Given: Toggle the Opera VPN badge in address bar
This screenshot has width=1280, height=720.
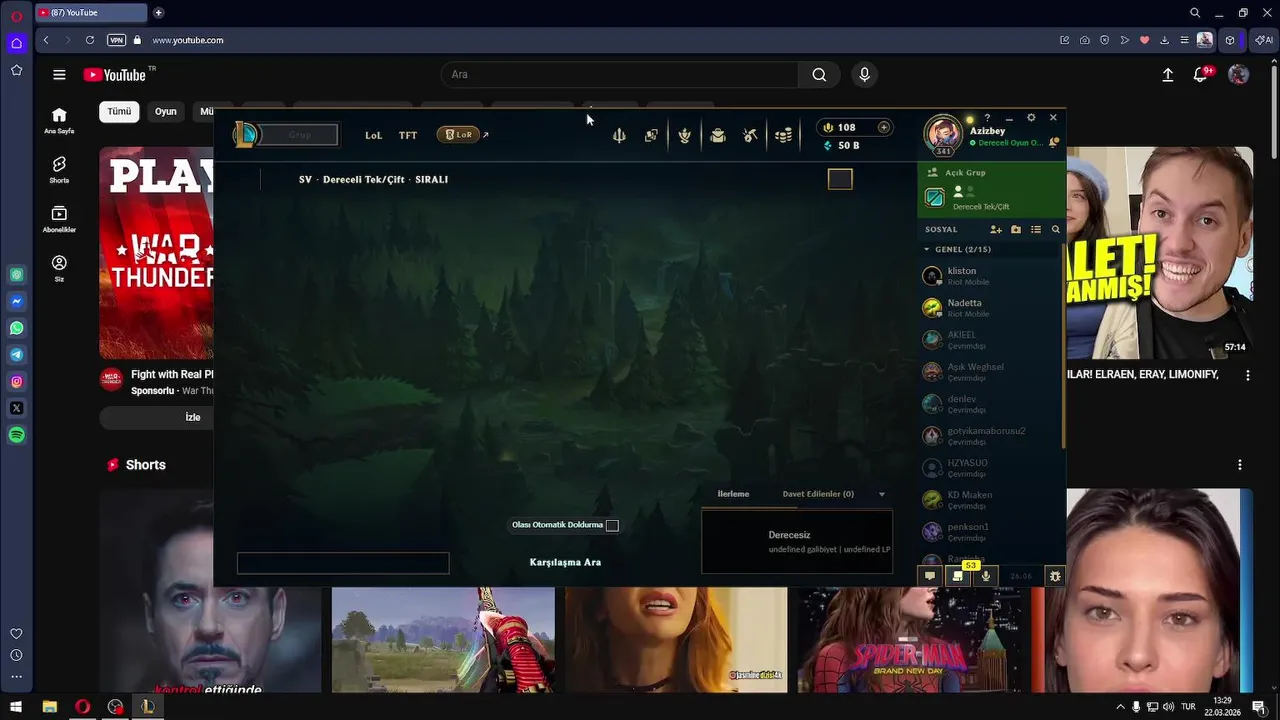Looking at the screenshot, I should 116,40.
